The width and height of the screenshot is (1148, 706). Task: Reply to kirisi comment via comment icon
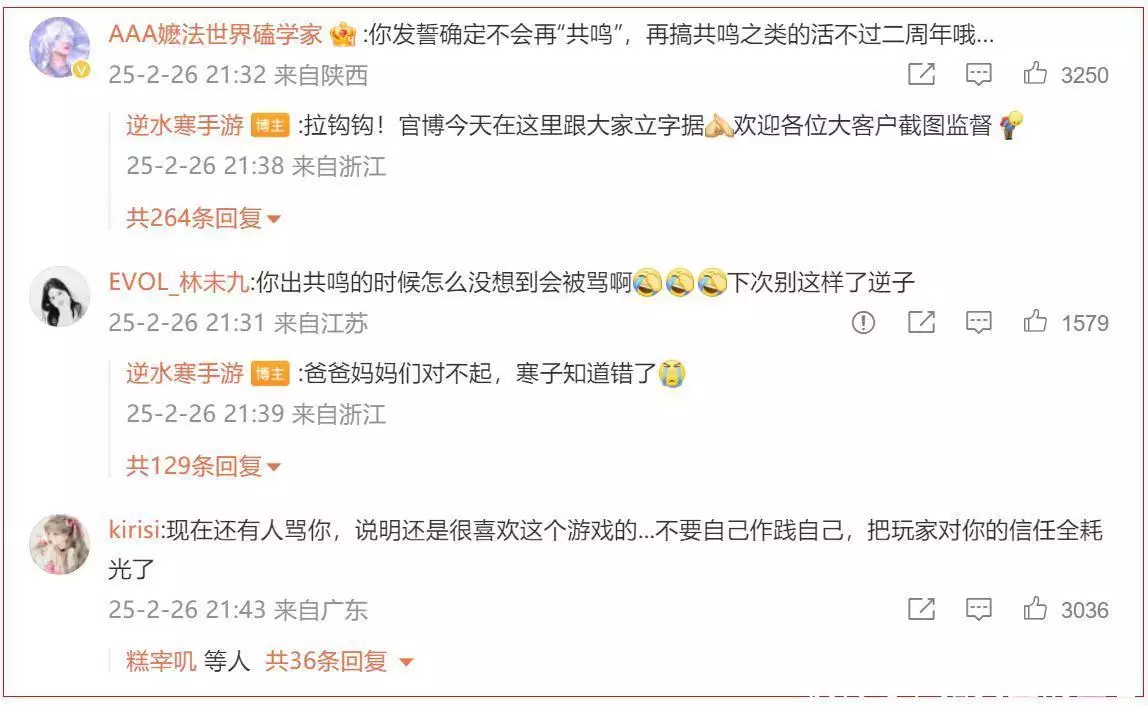[979, 609]
